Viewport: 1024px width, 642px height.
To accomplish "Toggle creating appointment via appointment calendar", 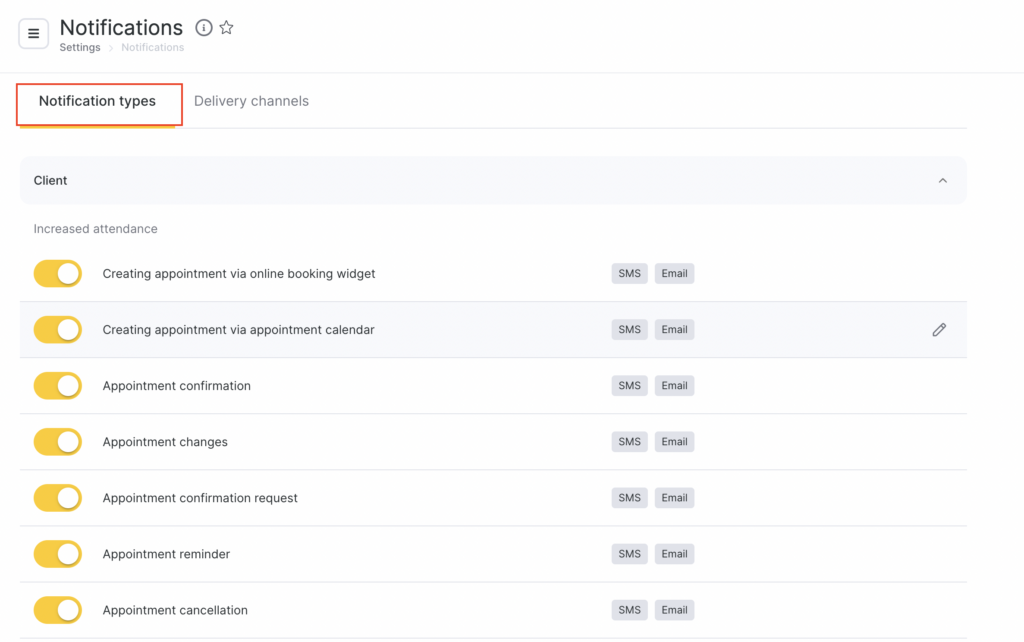I will click(x=58, y=330).
